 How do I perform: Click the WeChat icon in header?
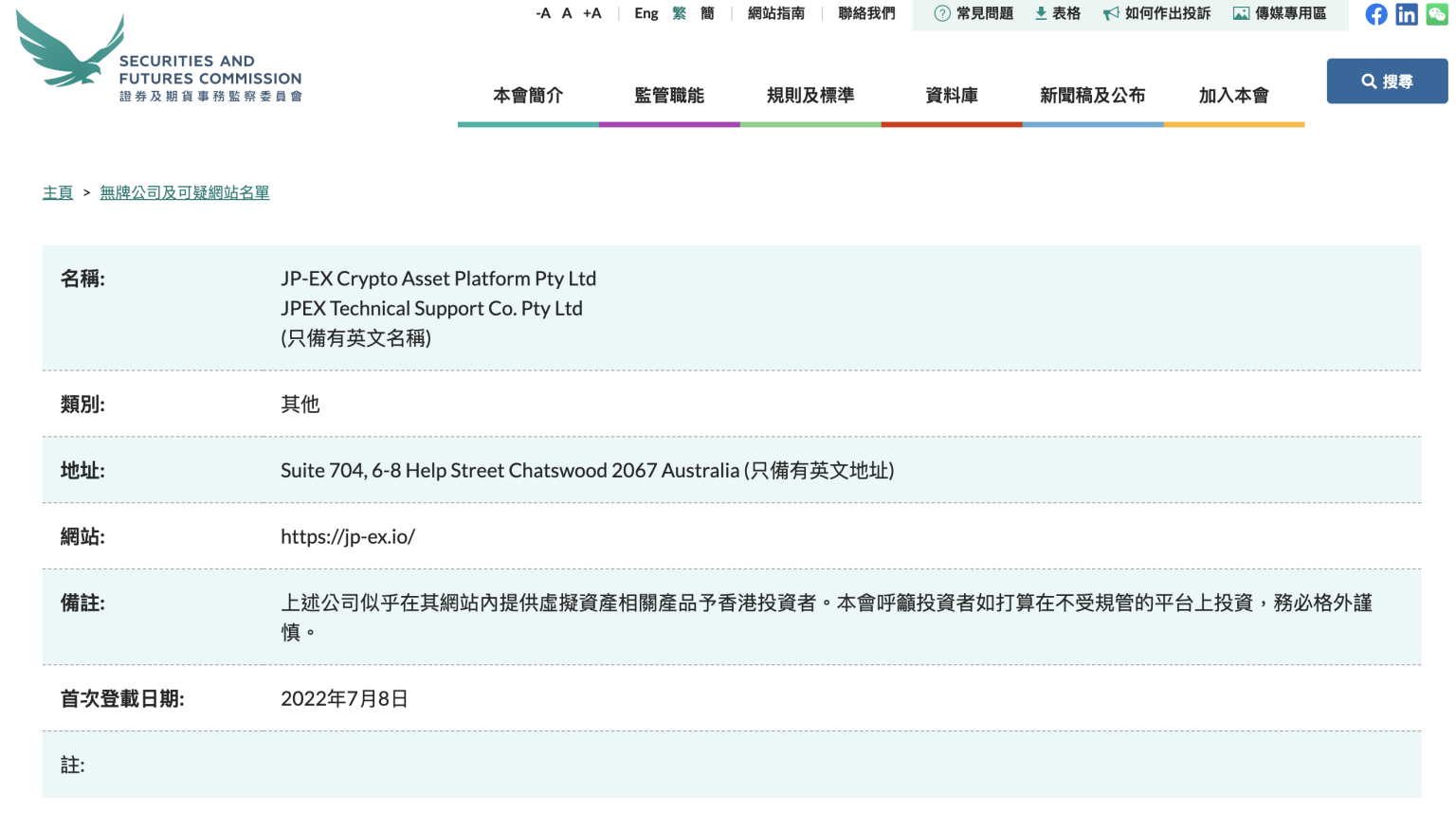tap(1437, 14)
